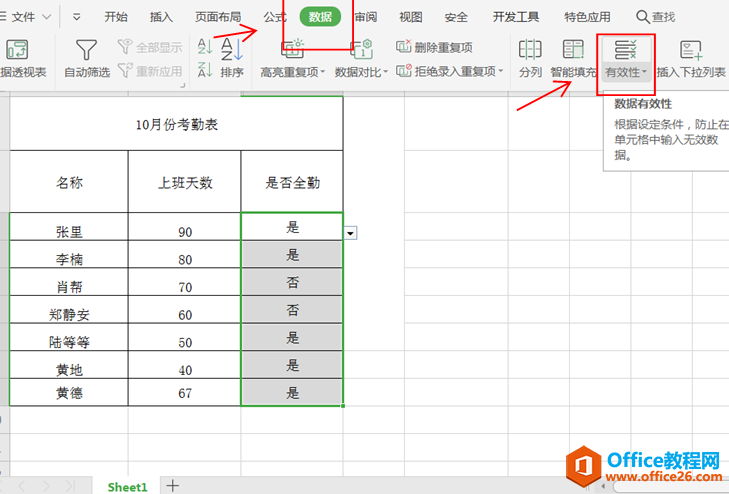Open the 安全 tab
Screen dimensions: 729x494
pyautogui.click(x=456, y=17)
